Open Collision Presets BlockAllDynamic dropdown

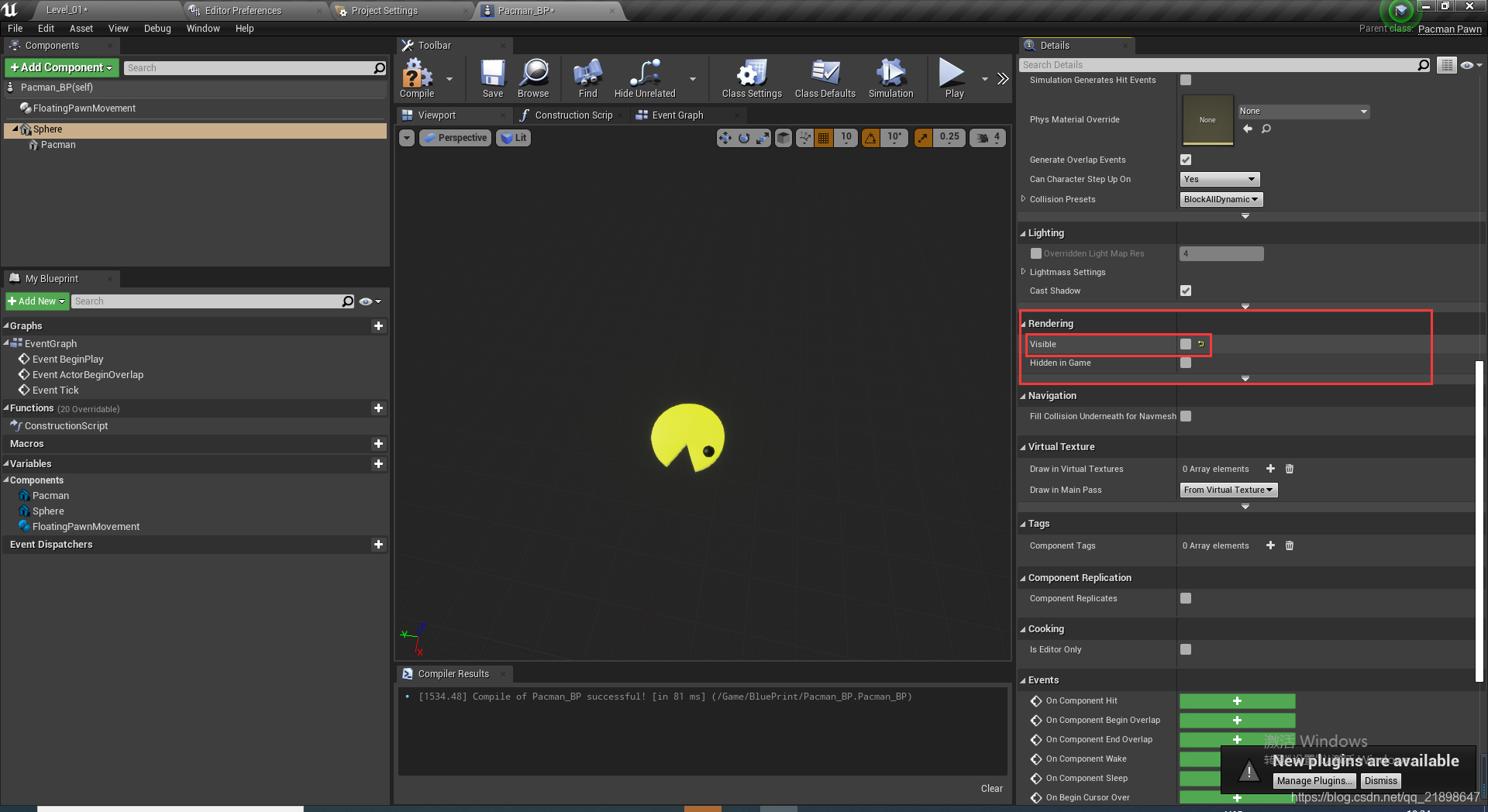[1221, 199]
